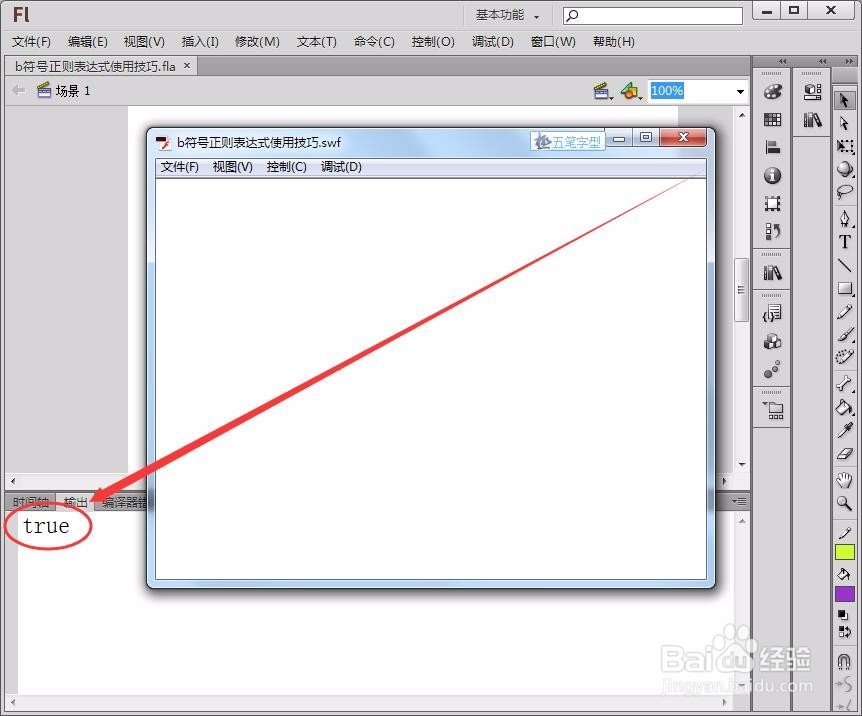Open the 命令(C) menu
This screenshot has height=716, width=862.
[x=374, y=42]
